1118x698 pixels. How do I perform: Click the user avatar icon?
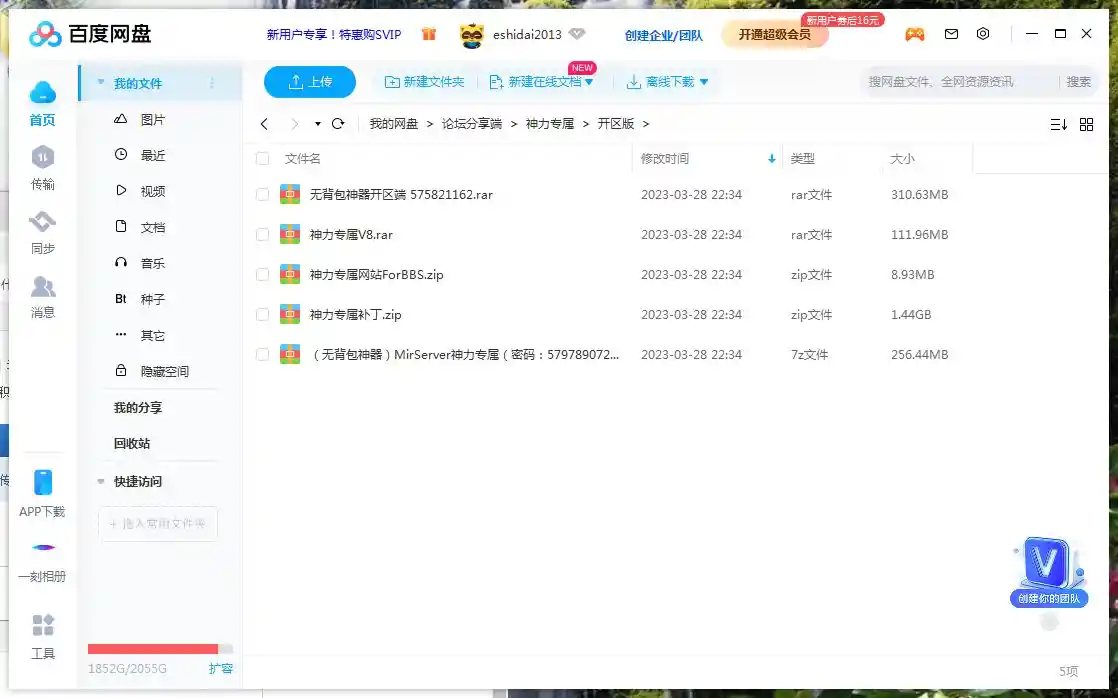click(471, 35)
